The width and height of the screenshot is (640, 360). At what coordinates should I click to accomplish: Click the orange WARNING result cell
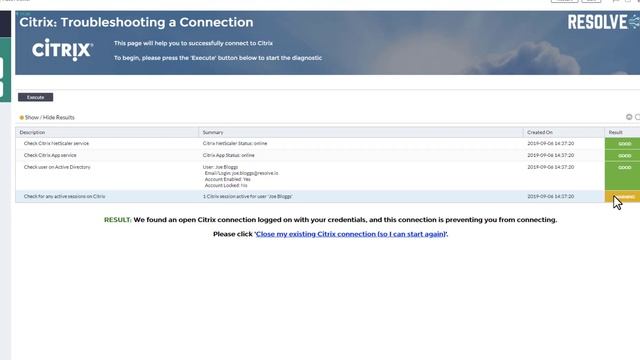[622, 196]
